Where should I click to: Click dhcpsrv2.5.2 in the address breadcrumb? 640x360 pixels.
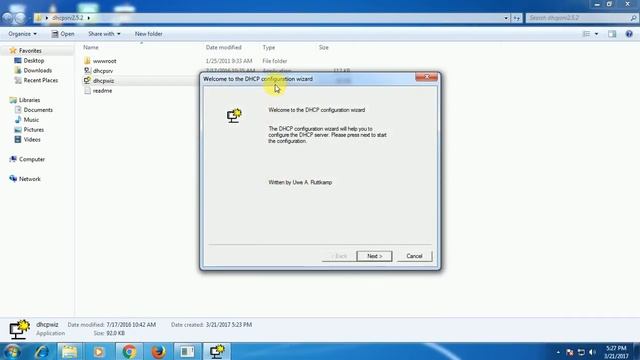coord(68,18)
